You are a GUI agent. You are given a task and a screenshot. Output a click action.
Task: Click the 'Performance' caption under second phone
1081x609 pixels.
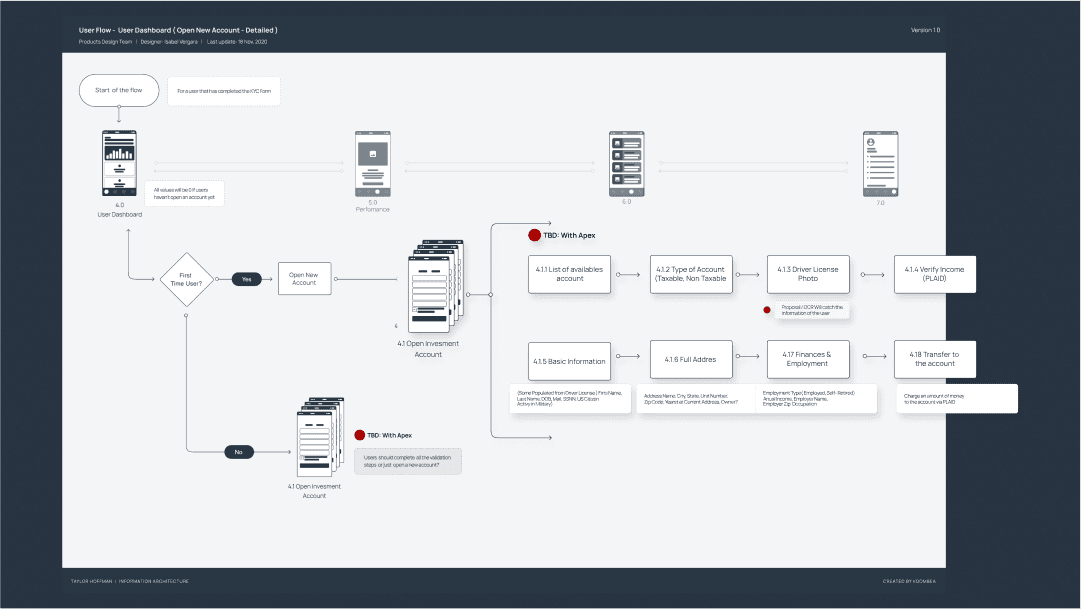click(372, 210)
